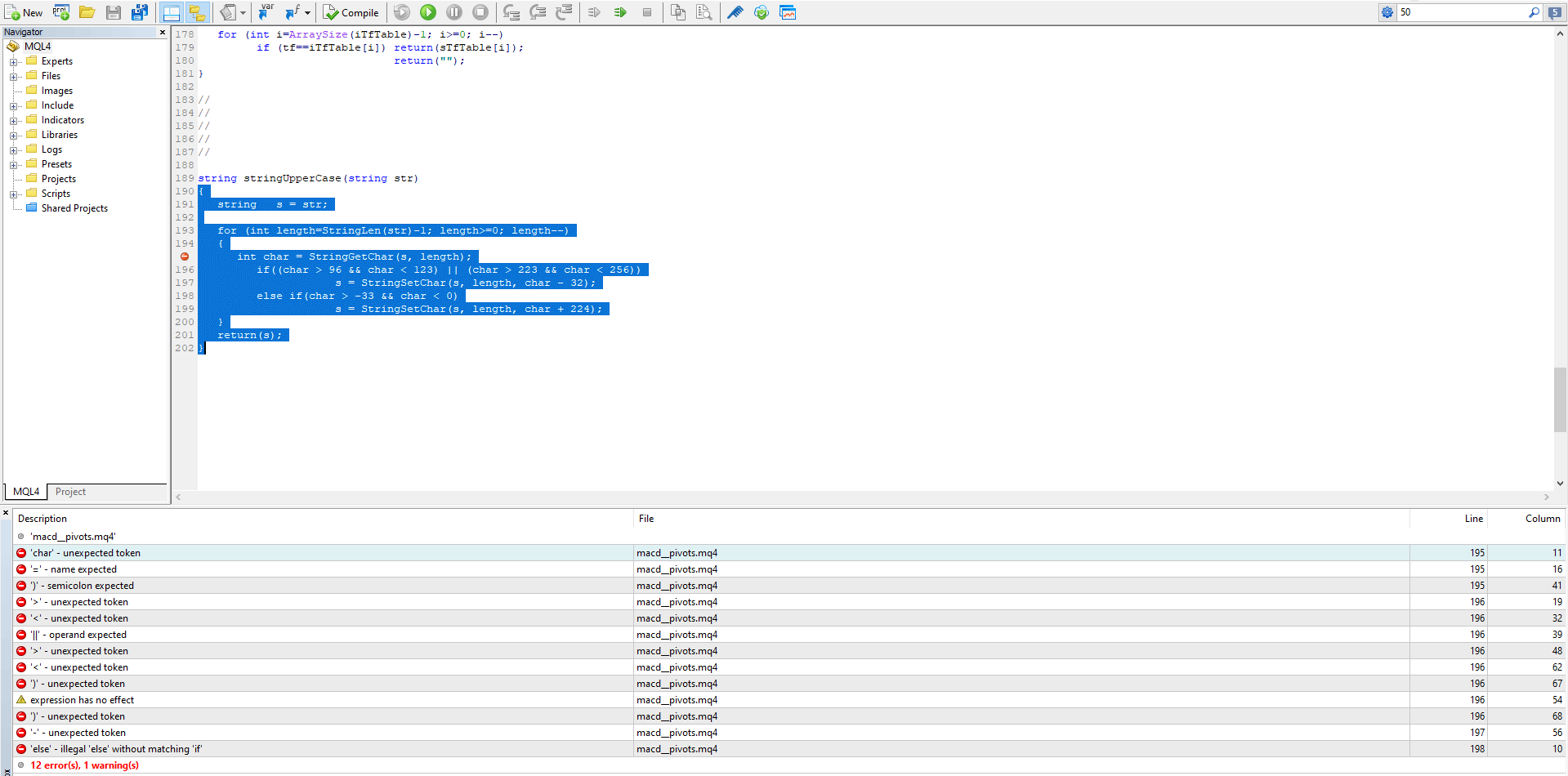Click the function list f icon
The image size is (1568, 776).
click(x=293, y=12)
